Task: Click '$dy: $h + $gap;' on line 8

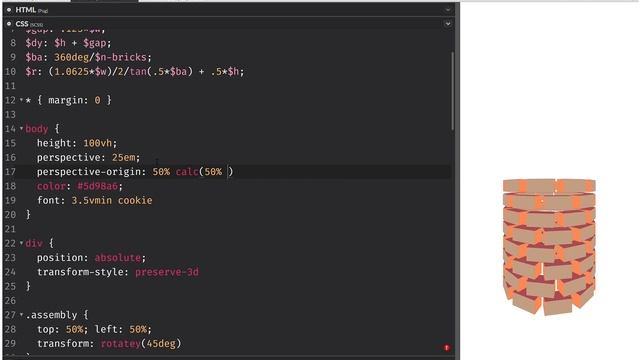Action: coord(68,43)
